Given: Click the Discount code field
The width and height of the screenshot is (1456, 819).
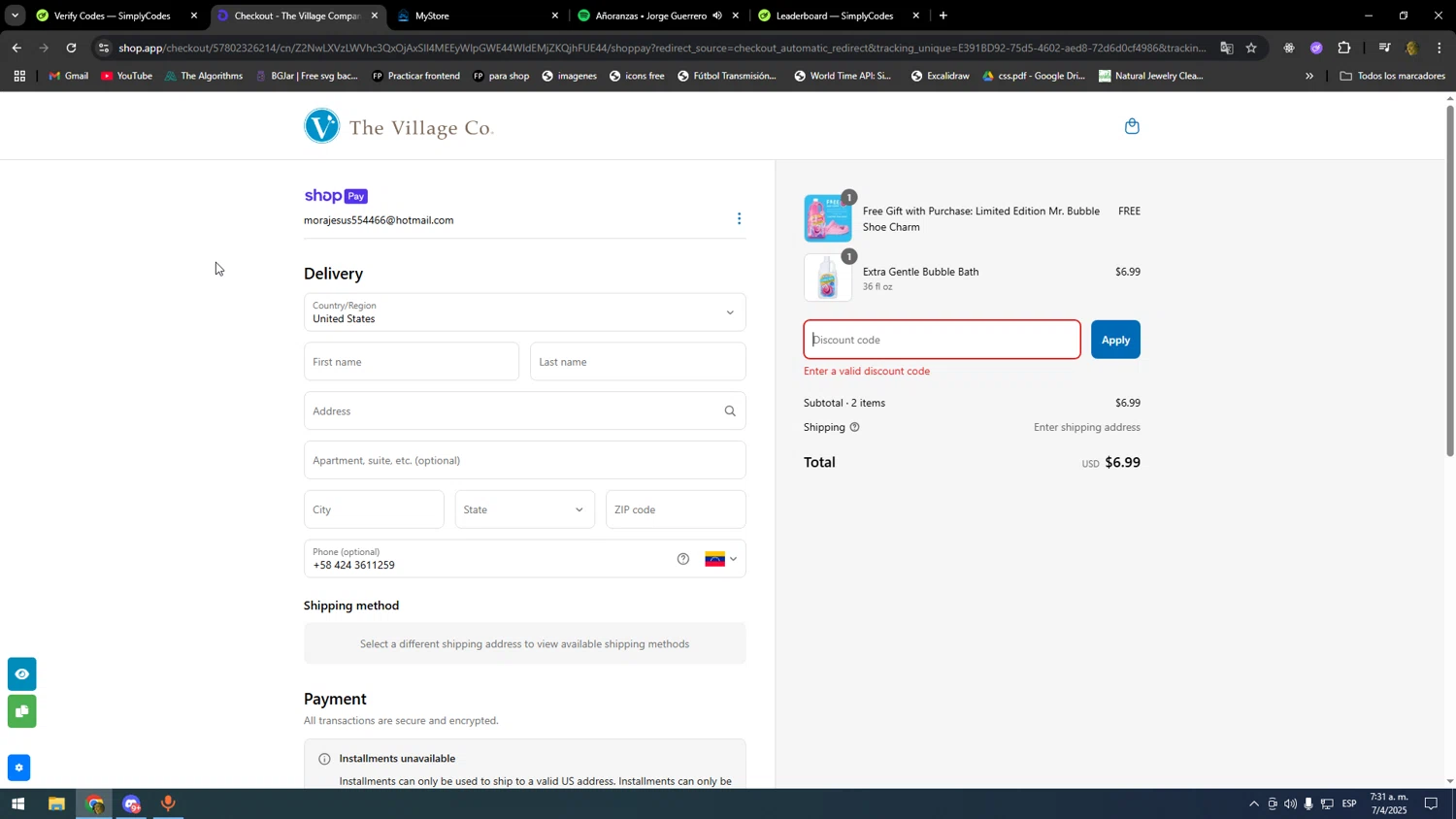Looking at the screenshot, I should tap(942, 340).
